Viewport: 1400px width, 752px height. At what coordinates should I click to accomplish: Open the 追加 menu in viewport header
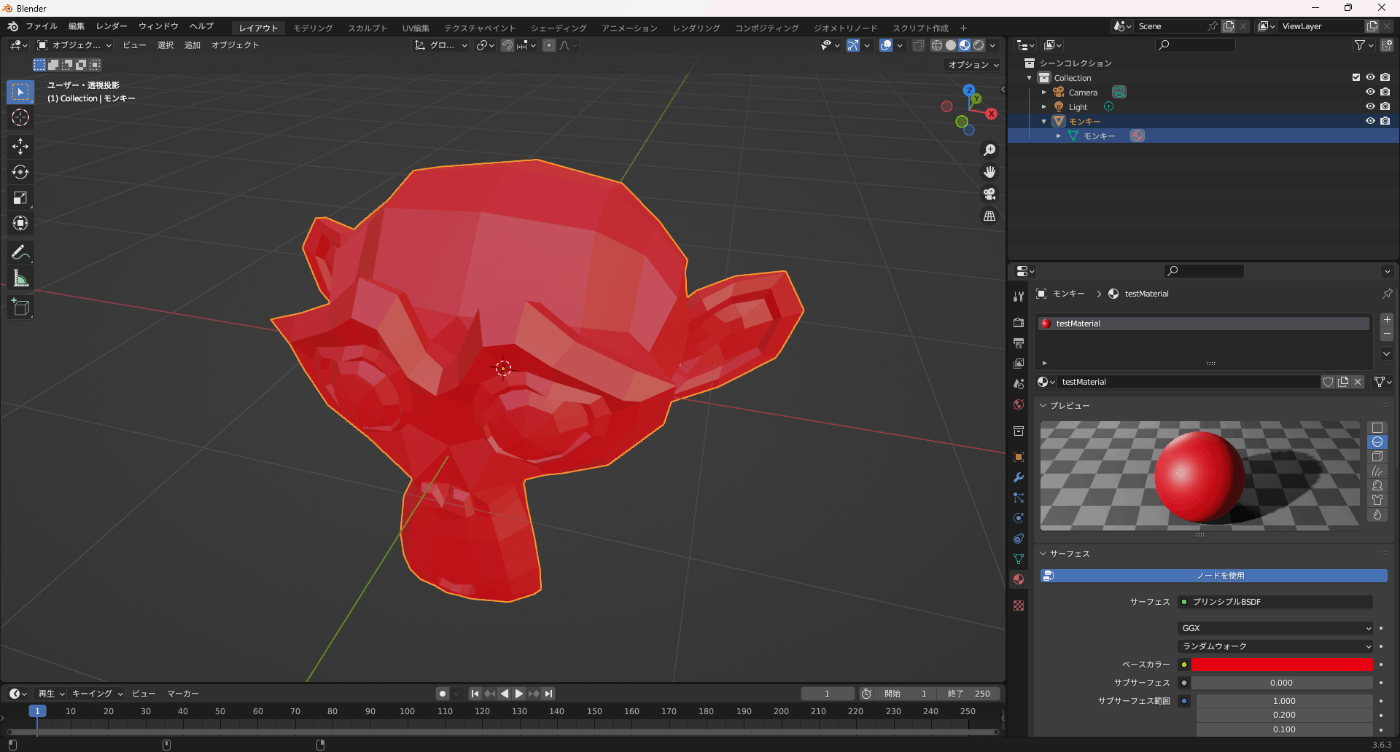(x=192, y=45)
